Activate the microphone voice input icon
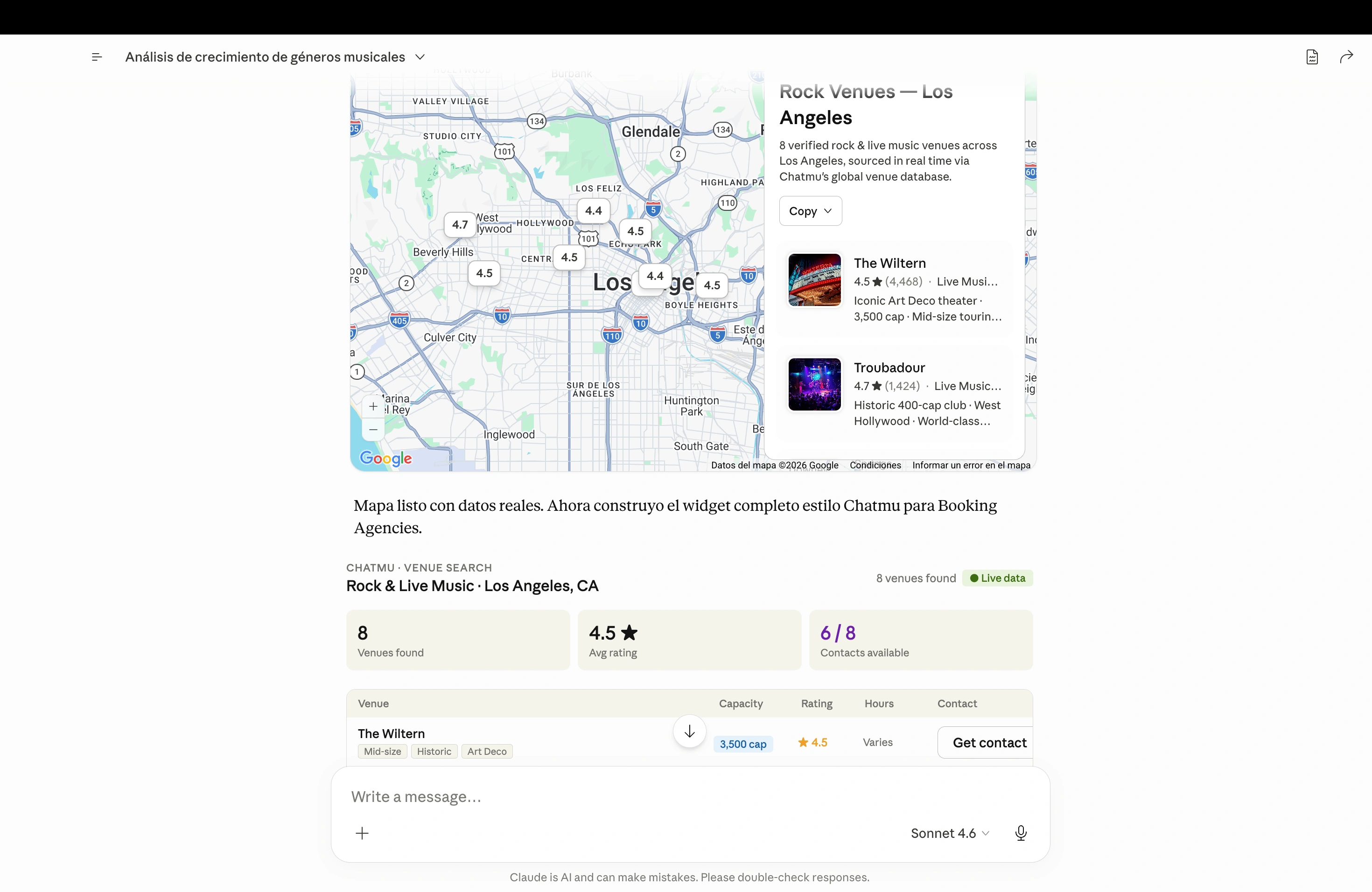1372x892 pixels. tap(1021, 833)
